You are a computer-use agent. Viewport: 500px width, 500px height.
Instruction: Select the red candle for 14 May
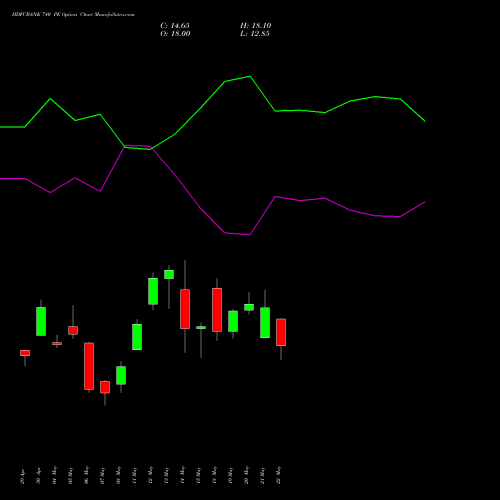(x=185, y=309)
